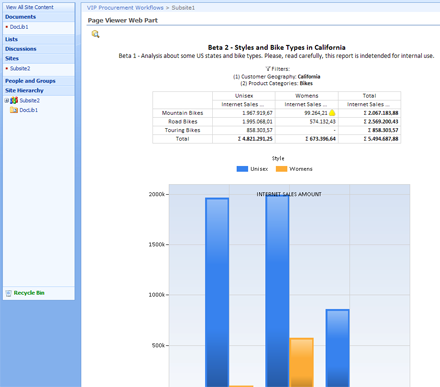Click the Mountain Bikes row label
440x387 pixels.
coord(182,113)
